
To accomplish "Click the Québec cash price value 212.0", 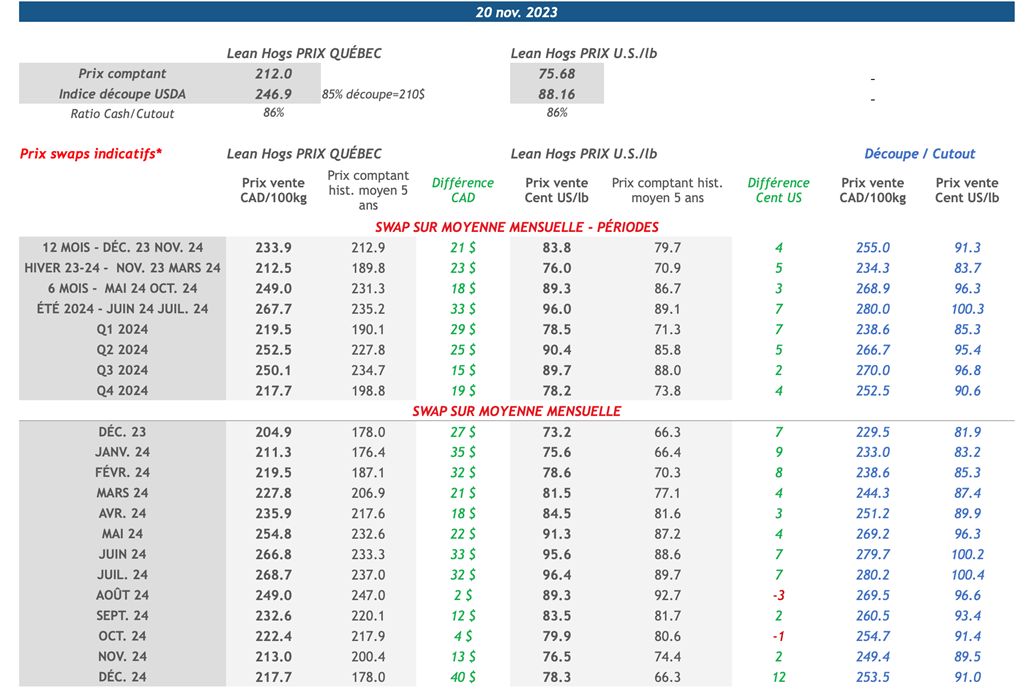I will tap(273, 74).
